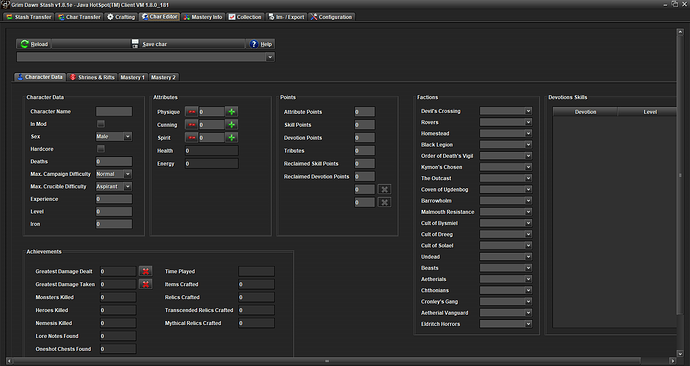
Task: Open the Homestead faction dropdown
Action: click(506, 133)
